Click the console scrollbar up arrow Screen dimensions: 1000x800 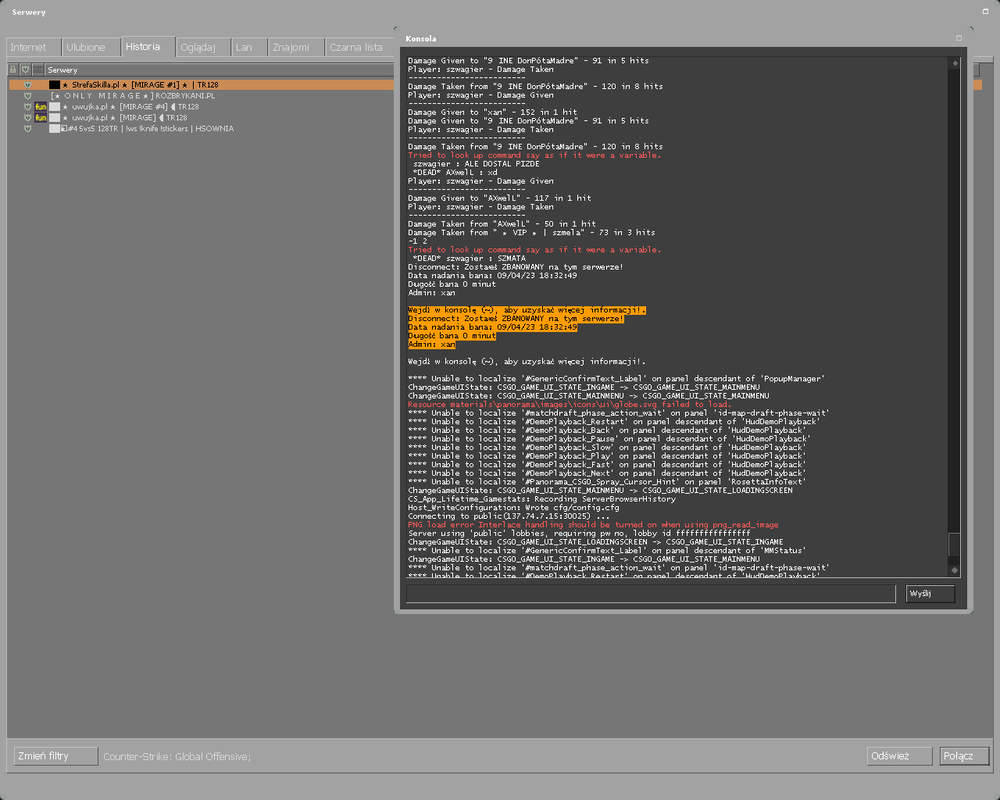pos(955,63)
